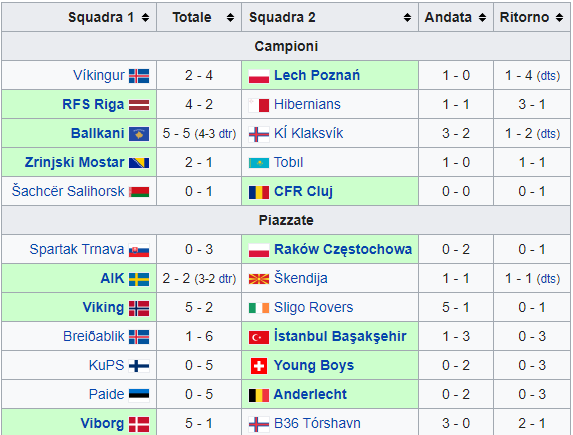This screenshot has height=435, width=573.
Task: Sort by Ritorno column sort arrows
Action: tap(559, 17)
